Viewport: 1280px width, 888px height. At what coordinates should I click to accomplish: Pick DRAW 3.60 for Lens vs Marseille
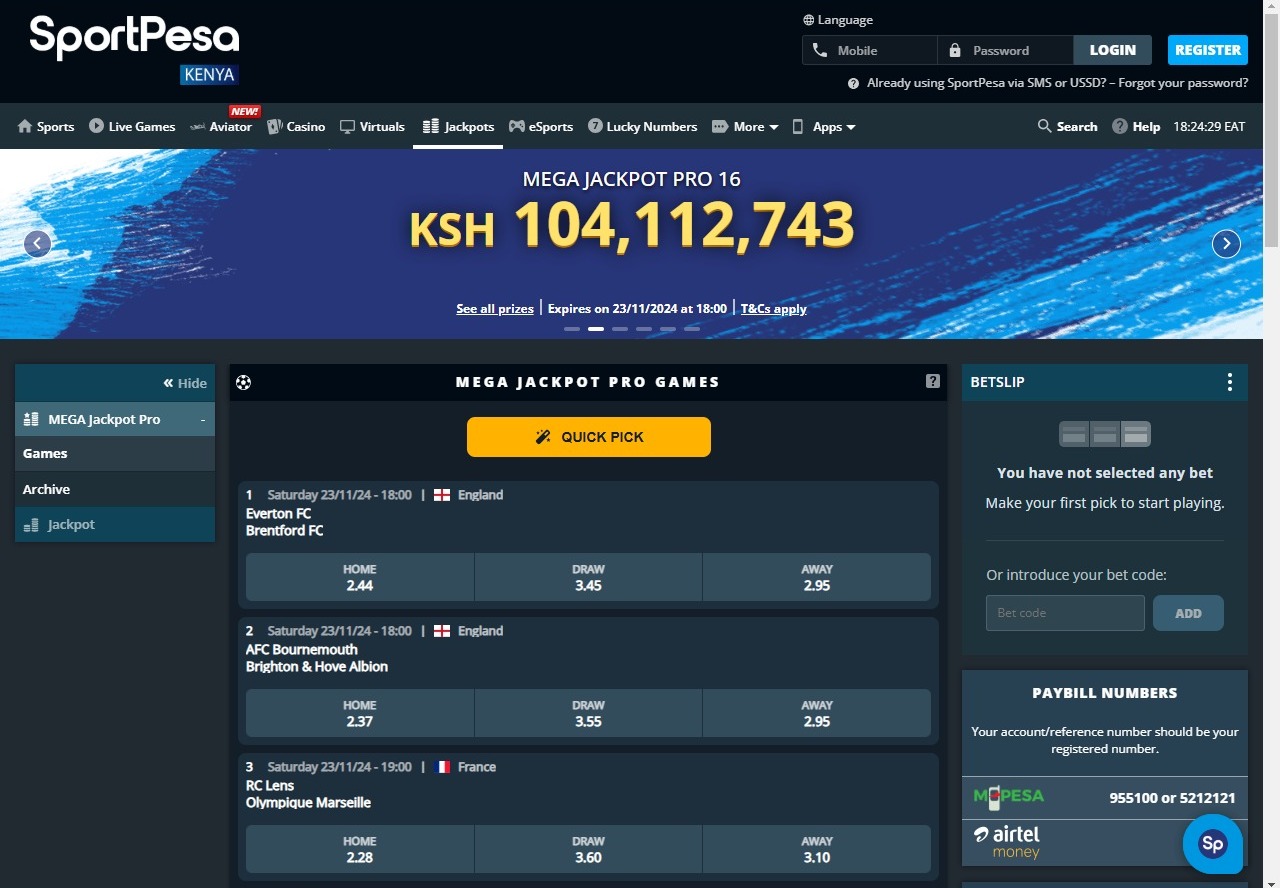(588, 849)
